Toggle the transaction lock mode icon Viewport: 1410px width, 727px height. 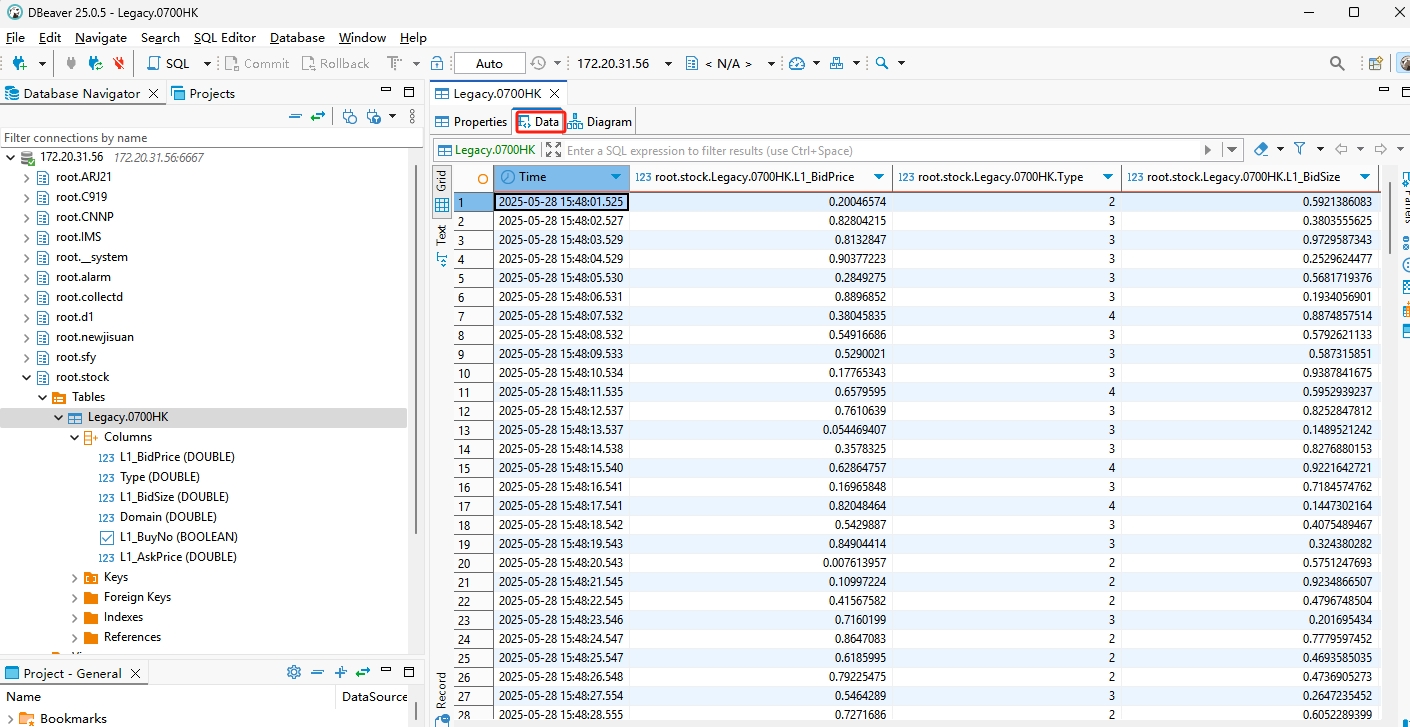(436, 63)
